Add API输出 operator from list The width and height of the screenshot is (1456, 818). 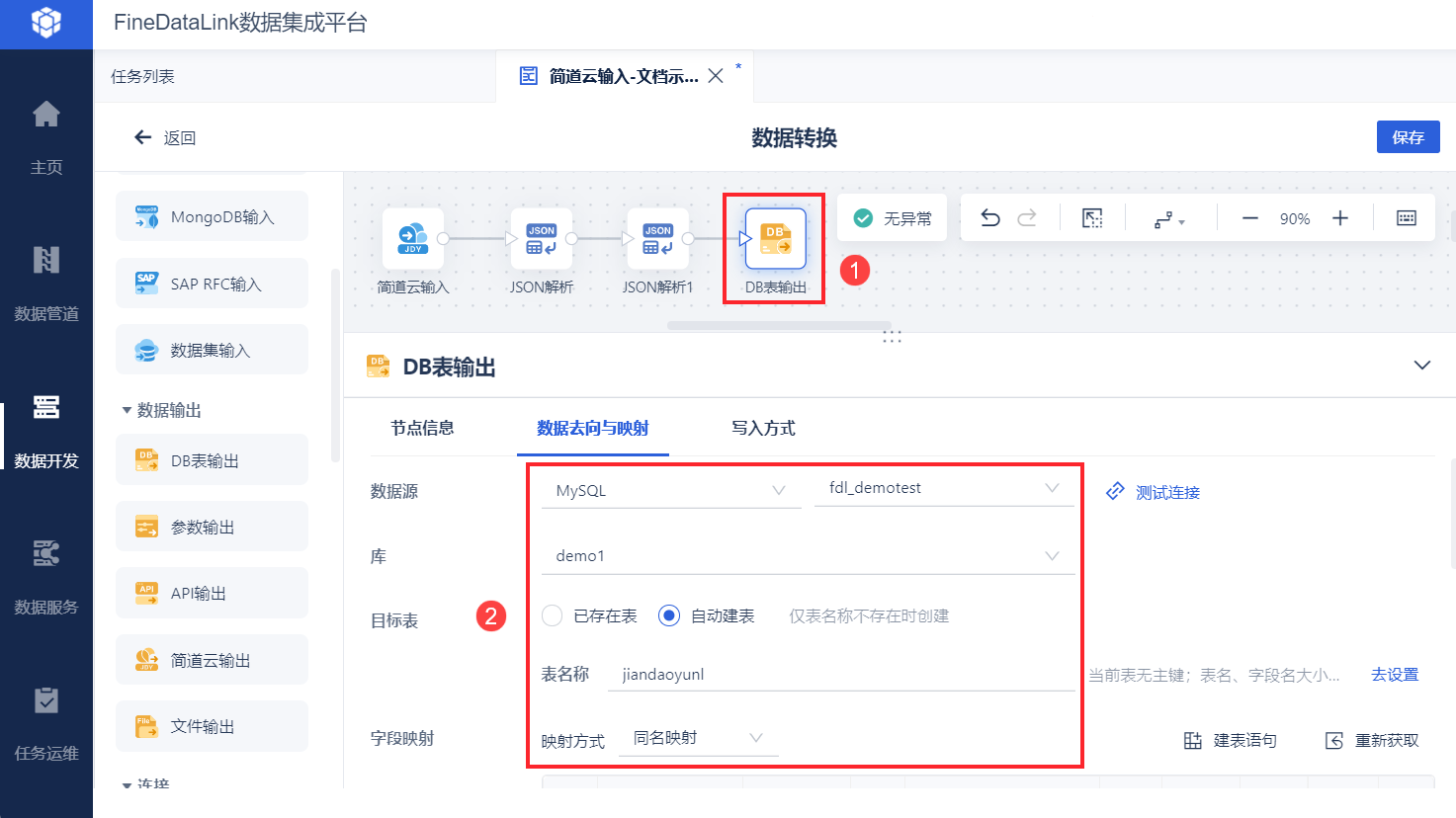(212, 593)
